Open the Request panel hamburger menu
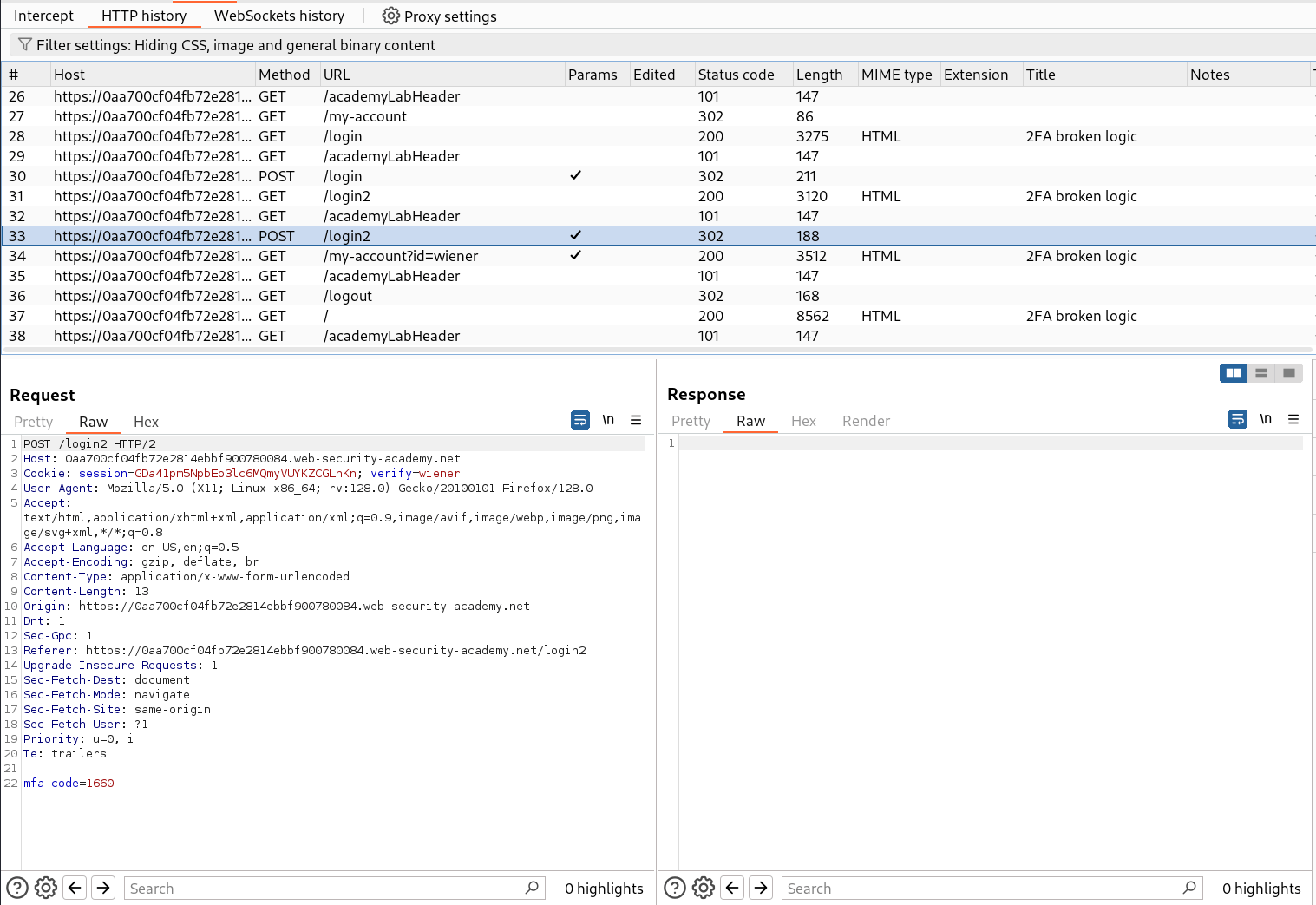The height and width of the screenshot is (905, 1316). [636, 420]
